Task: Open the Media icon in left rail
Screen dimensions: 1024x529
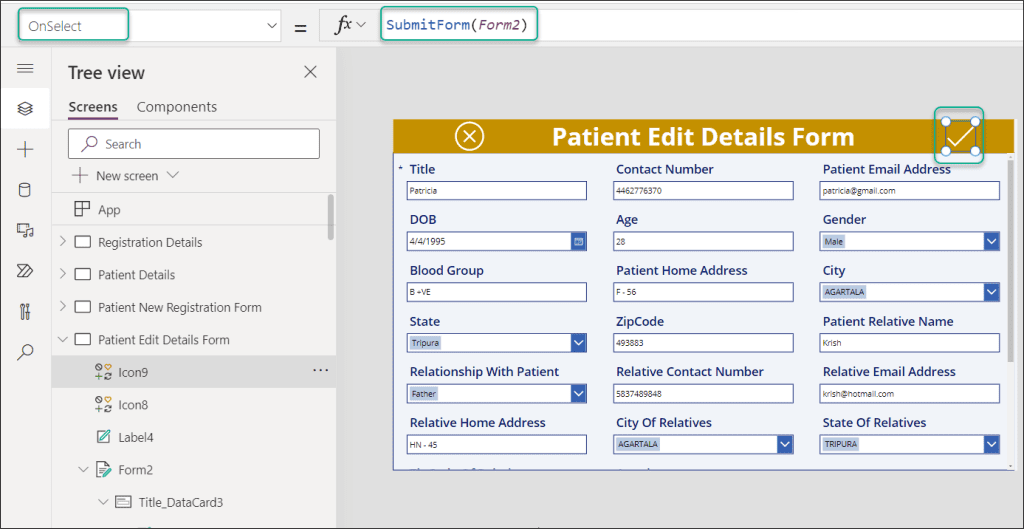Action: [25, 231]
